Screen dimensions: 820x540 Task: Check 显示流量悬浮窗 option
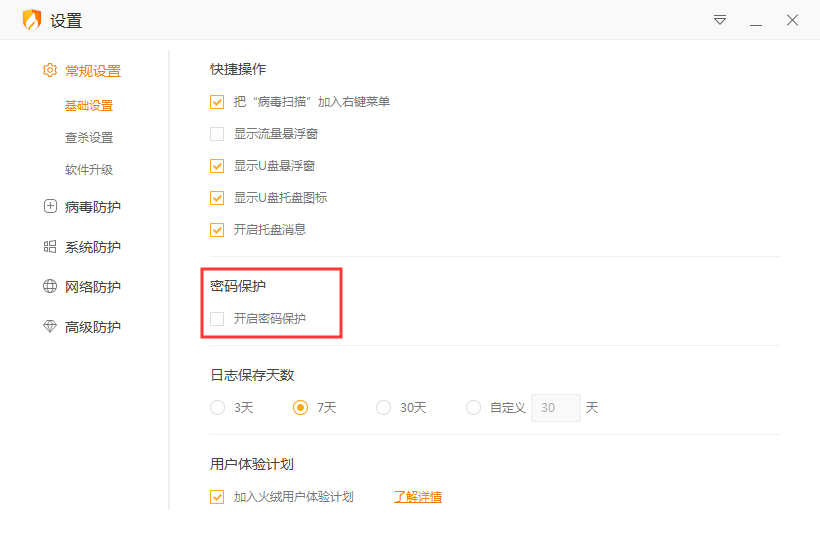pos(217,134)
